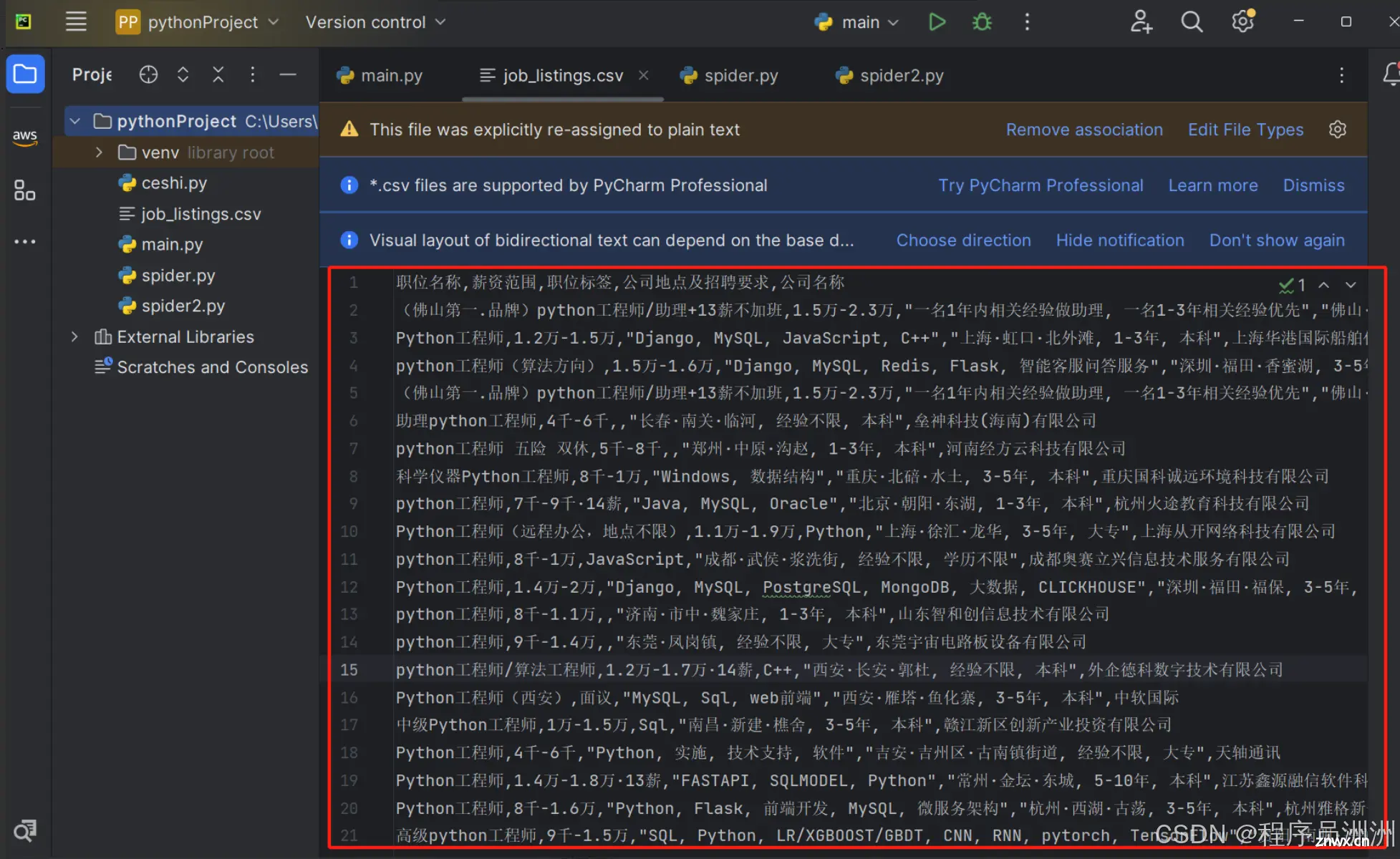Click Try PyCharm Professional link
This screenshot has width=1400, height=859.
click(1040, 185)
